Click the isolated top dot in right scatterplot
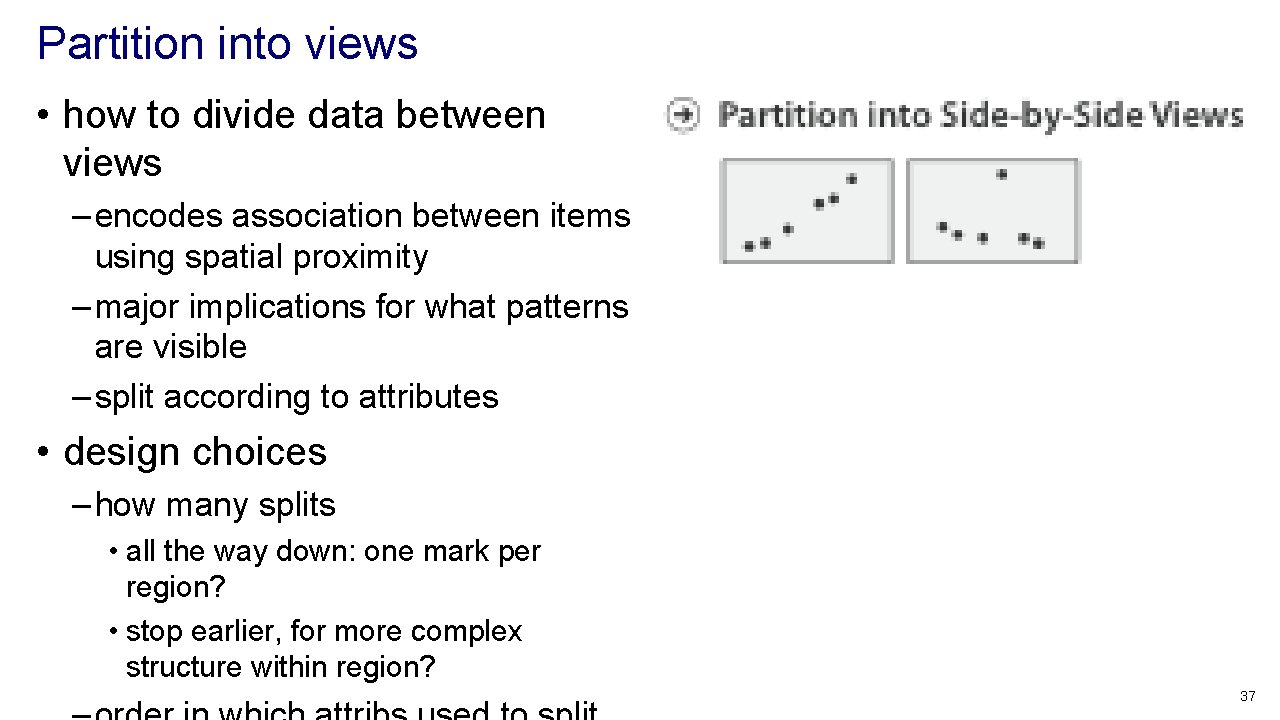Image resolution: width=1280 pixels, height=720 pixels. [1002, 174]
